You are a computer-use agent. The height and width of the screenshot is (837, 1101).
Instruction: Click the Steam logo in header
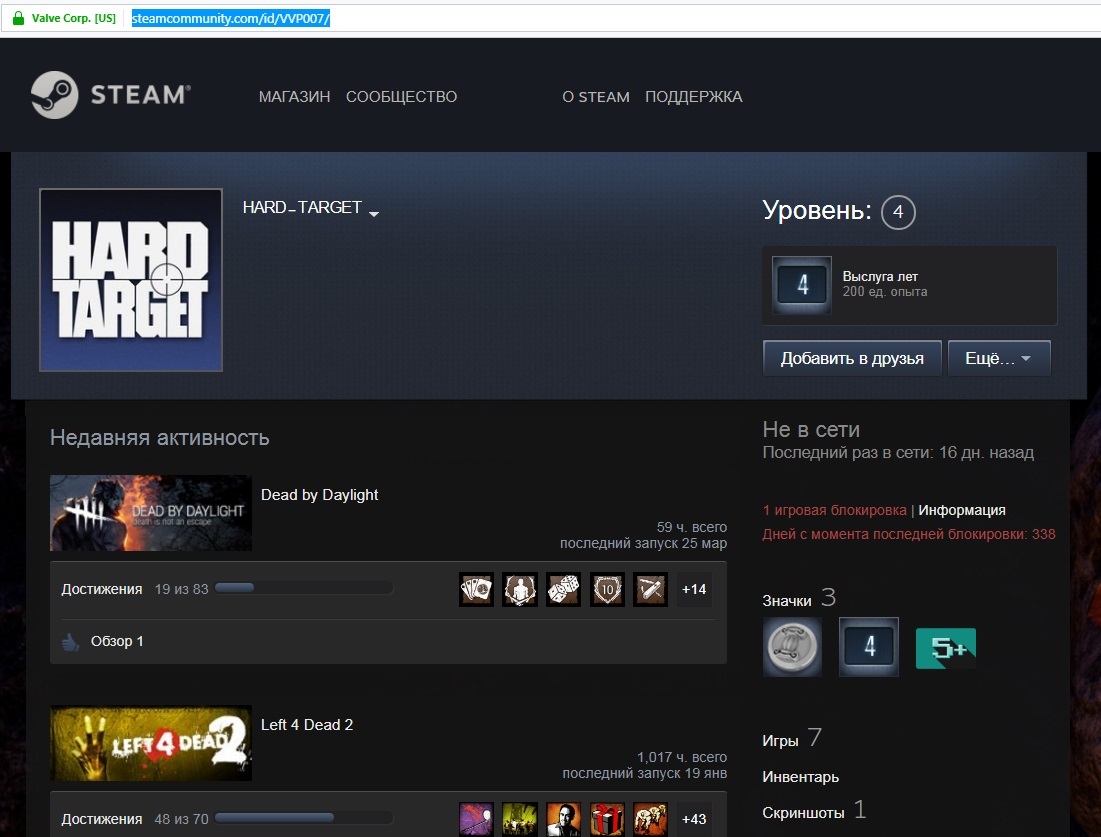108,96
